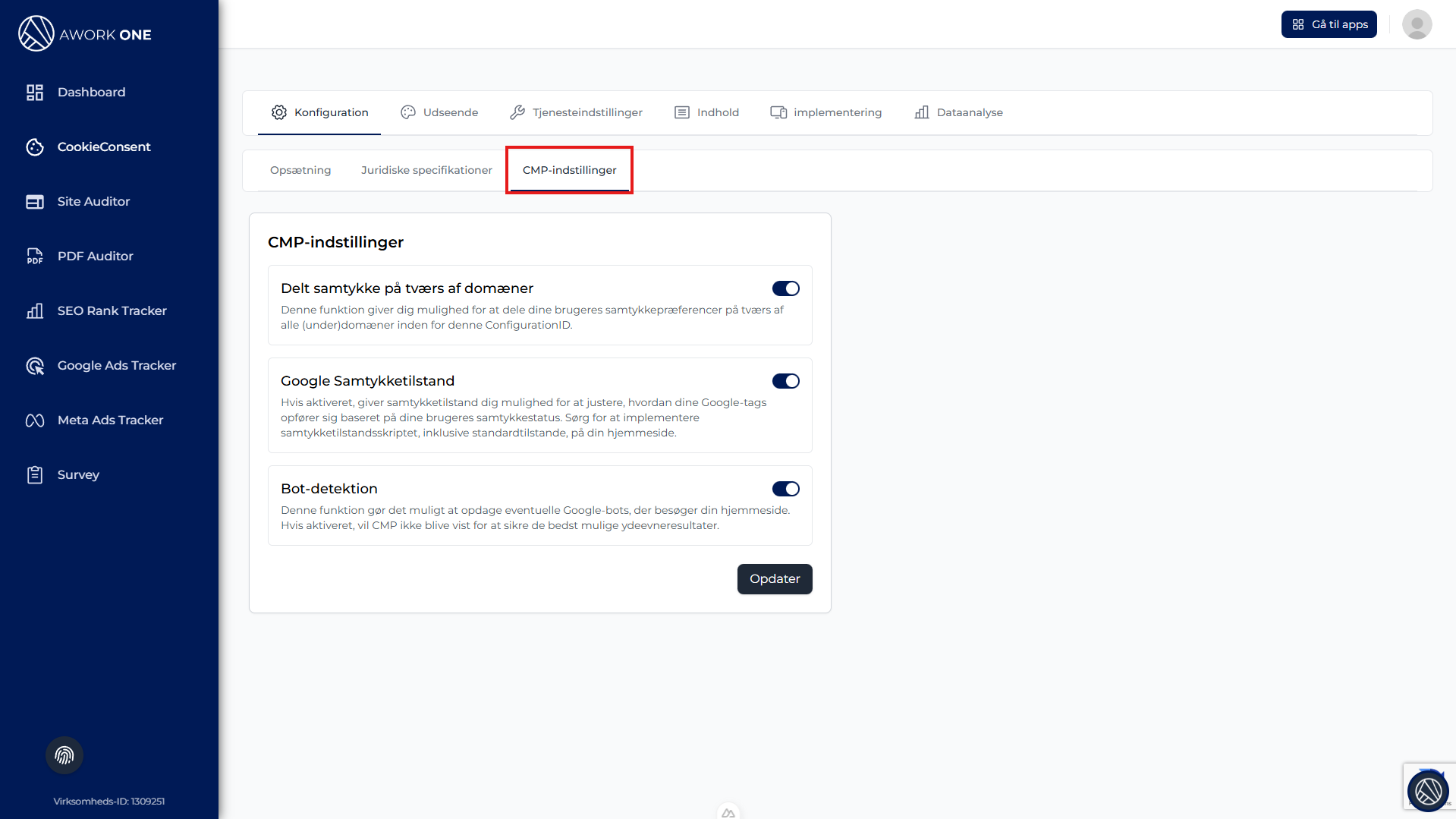The image size is (1456, 819).
Task: Toggle Google Samtykketilstand switch off
Action: [785, 381]
